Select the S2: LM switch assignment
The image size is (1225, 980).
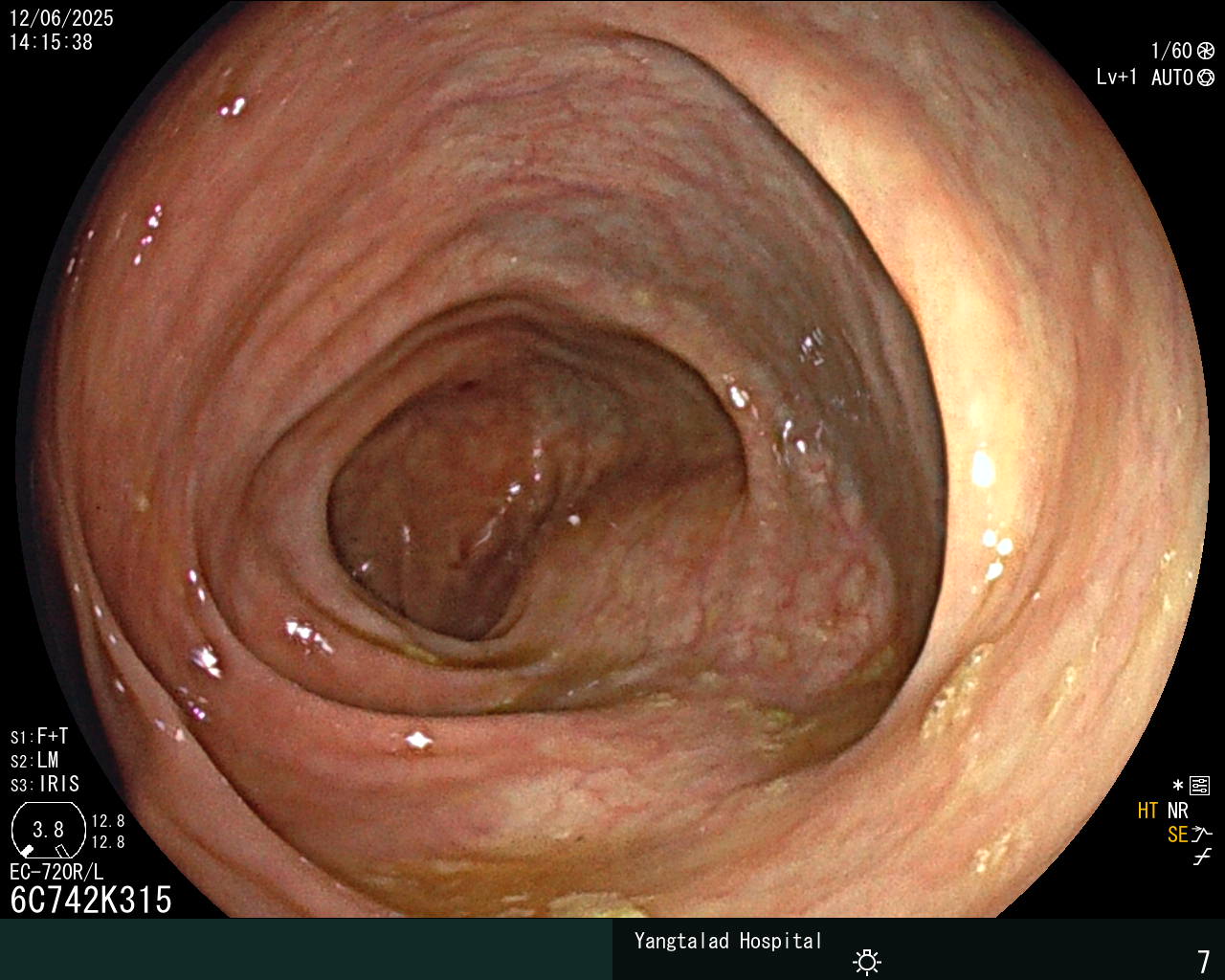coord(34,760)
